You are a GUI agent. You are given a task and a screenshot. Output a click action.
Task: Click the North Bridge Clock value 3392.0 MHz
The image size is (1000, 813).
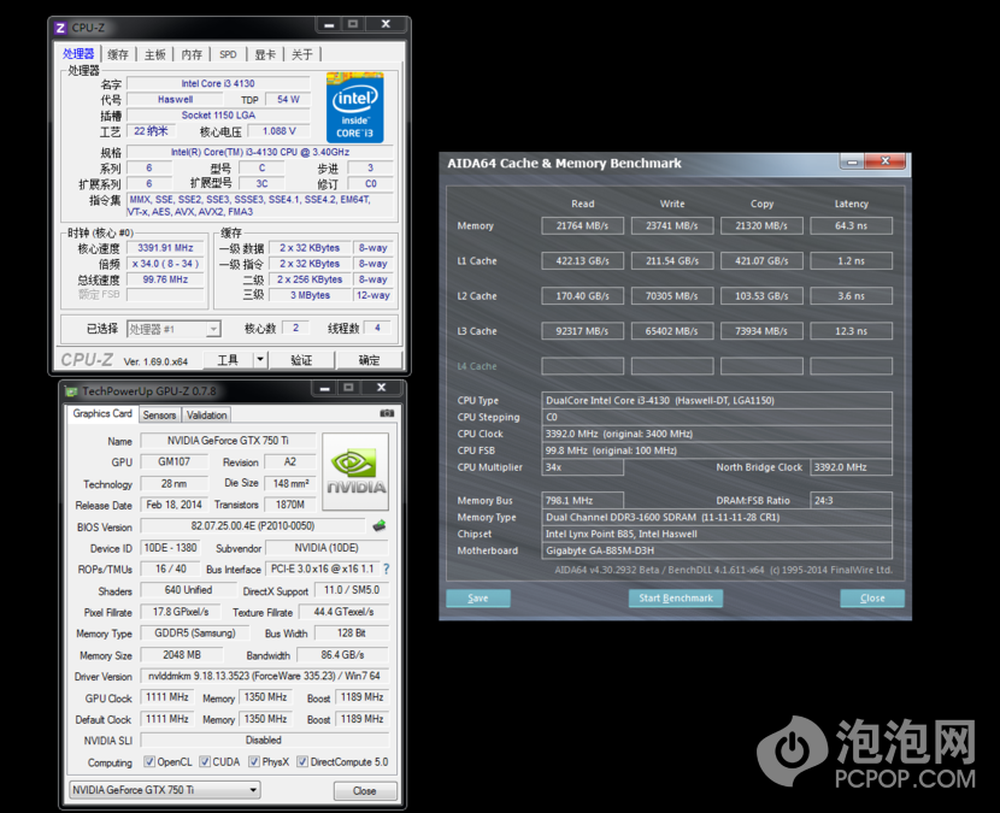[x=851, y=467]
